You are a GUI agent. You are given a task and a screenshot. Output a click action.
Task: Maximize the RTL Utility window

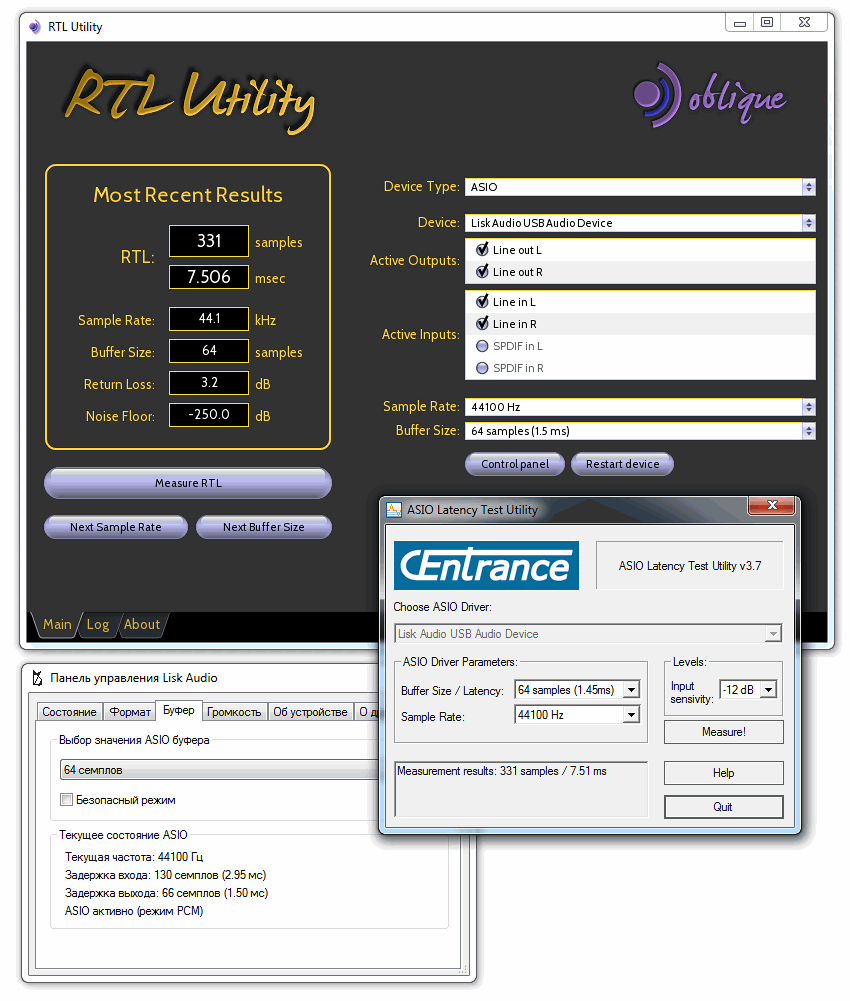(766, 22)
